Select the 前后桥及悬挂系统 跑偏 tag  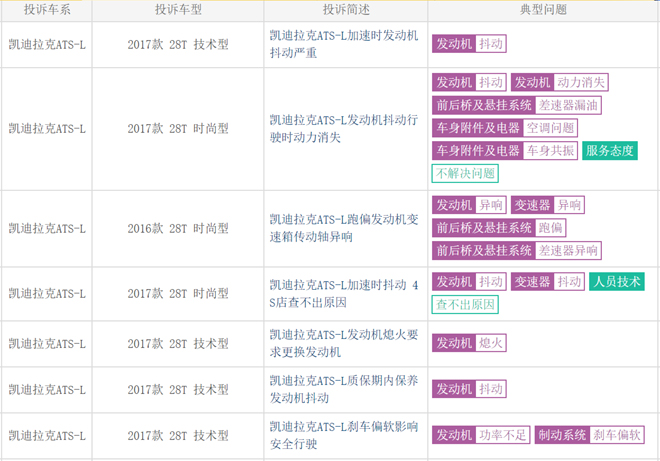[499, 228]
